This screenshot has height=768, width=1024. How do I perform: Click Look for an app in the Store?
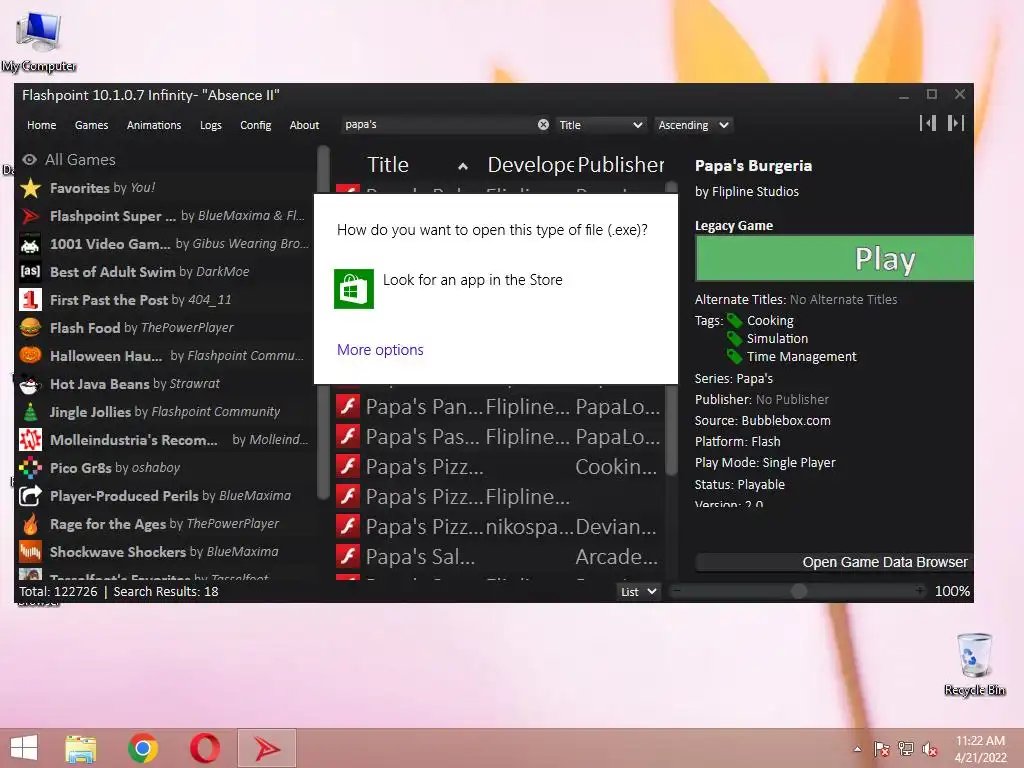tap(472, 280)
